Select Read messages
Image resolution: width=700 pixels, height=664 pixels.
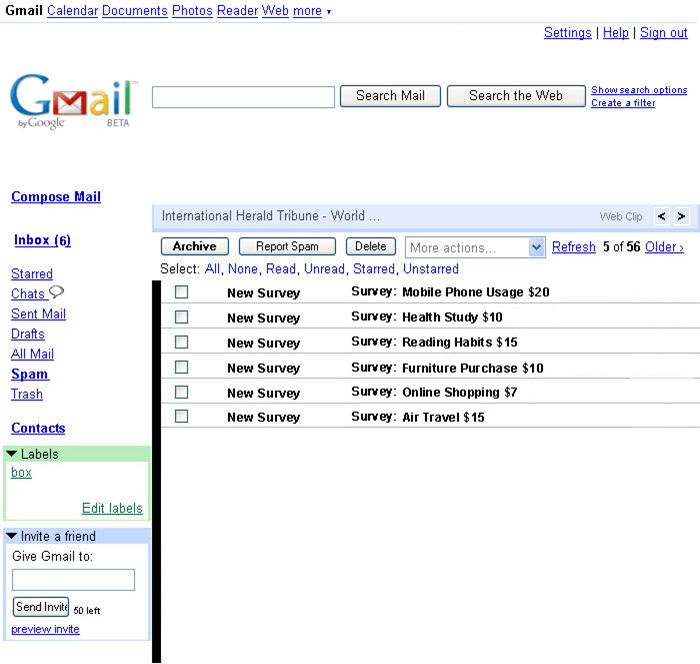pyautogui.click(x=281, y=269)
